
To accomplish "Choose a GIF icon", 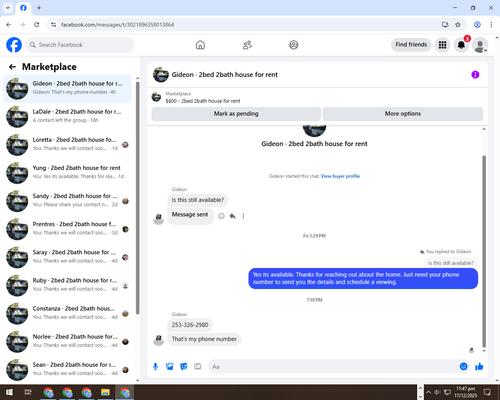I will [198, 367].
